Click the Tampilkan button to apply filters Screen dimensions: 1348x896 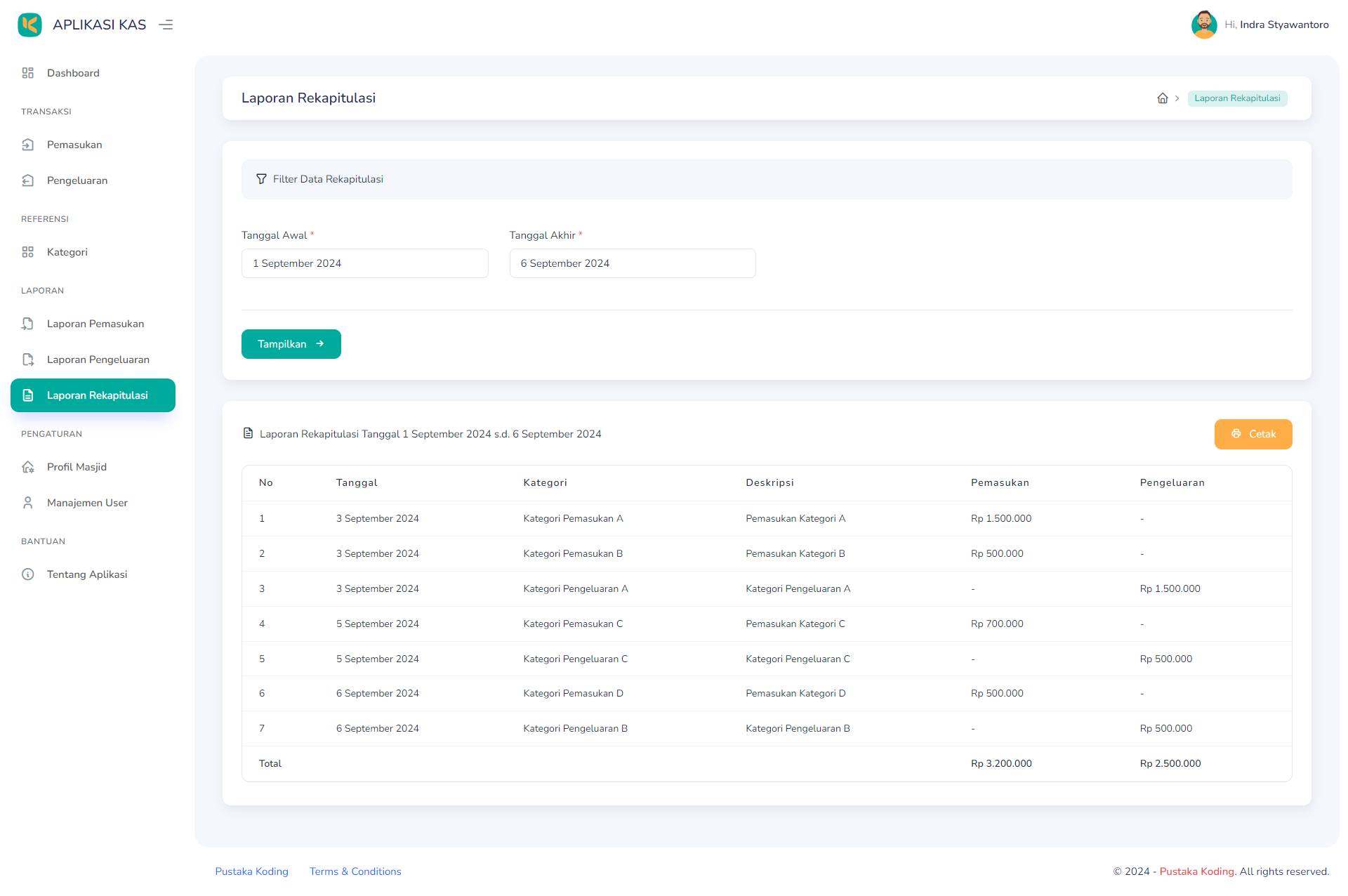(x=291, y=343)
